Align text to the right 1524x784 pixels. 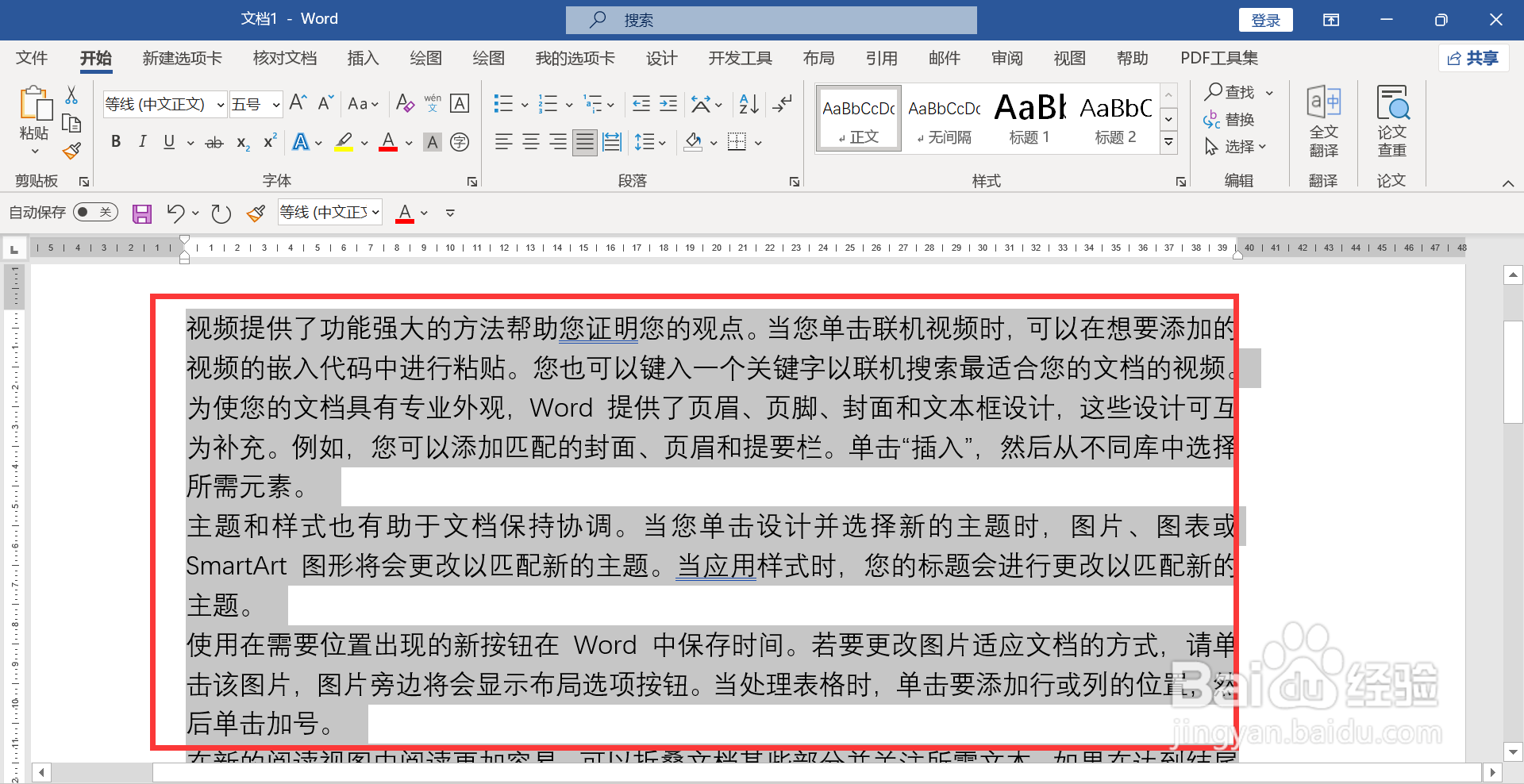(558, 143)
